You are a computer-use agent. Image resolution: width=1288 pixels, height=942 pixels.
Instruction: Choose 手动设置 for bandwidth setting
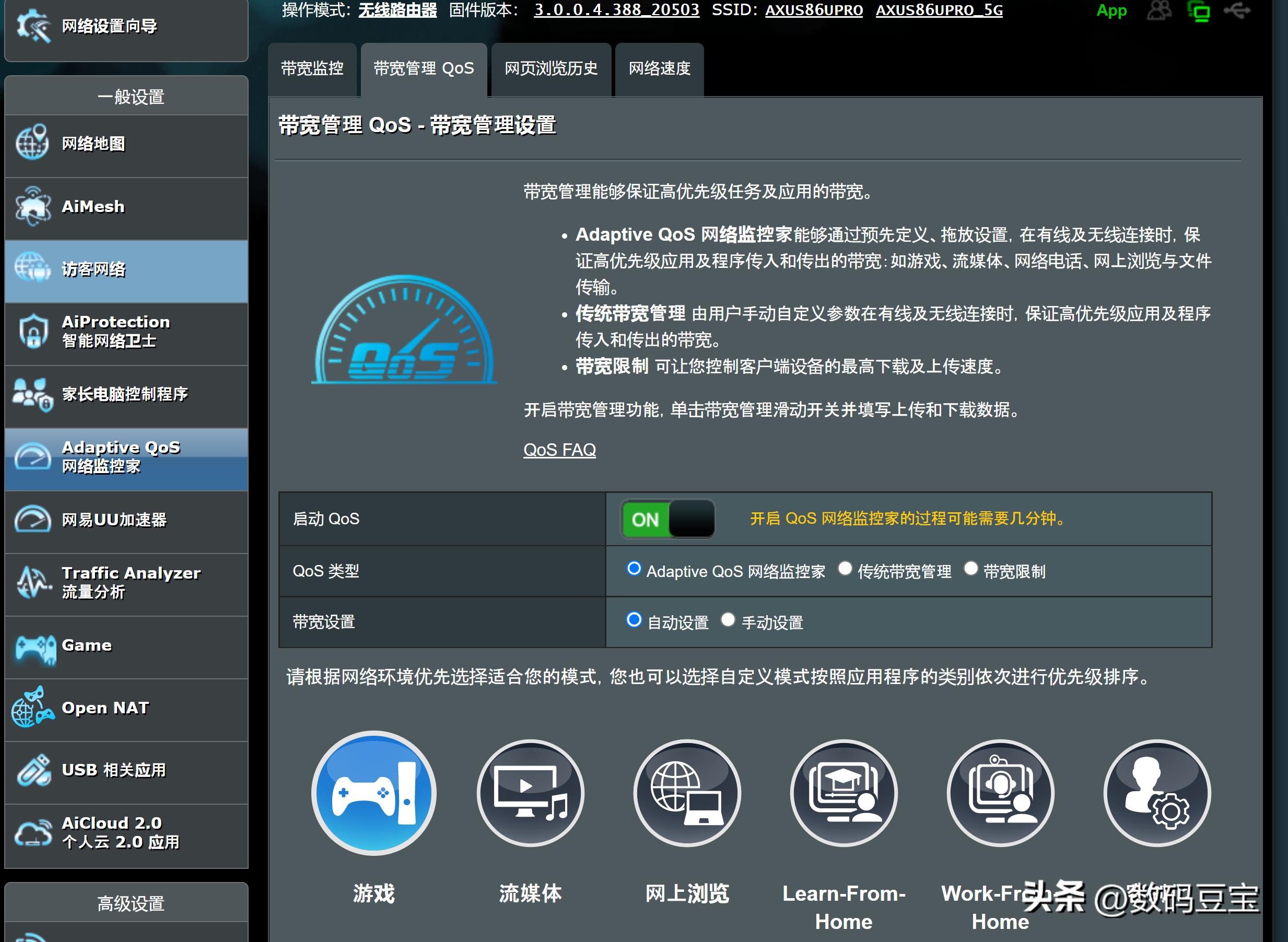tap(729, 620)
